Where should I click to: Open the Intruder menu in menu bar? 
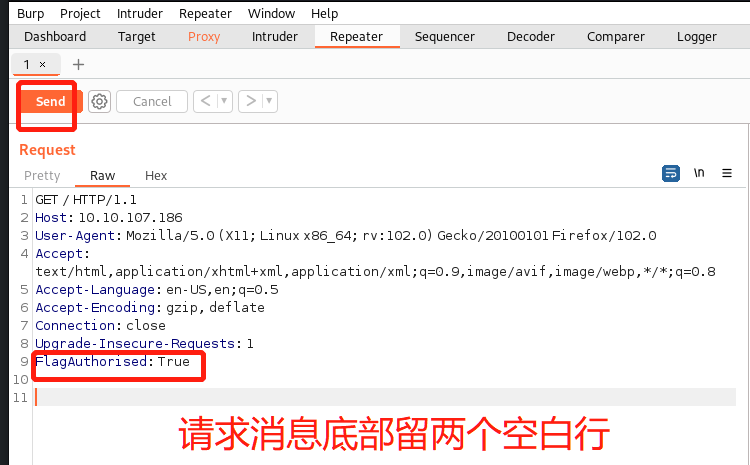point(139,13)
